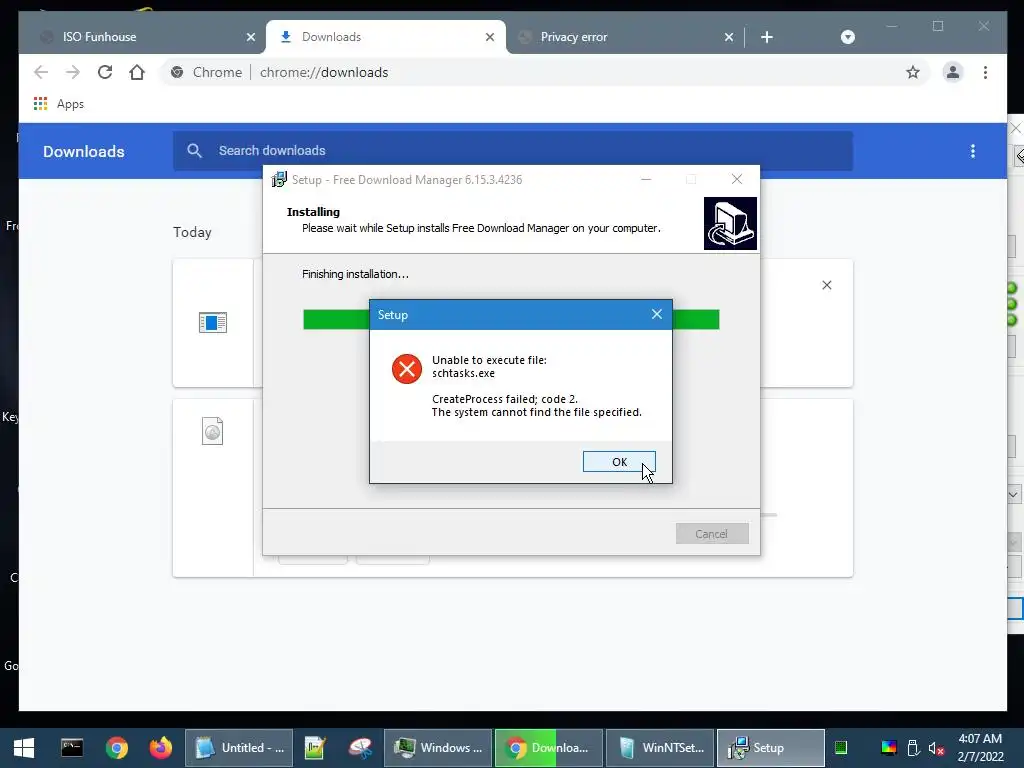Open the clock showing 4:07 AM
The width and height of the screenshot is (1024, 768).
(x=980, y=748)
